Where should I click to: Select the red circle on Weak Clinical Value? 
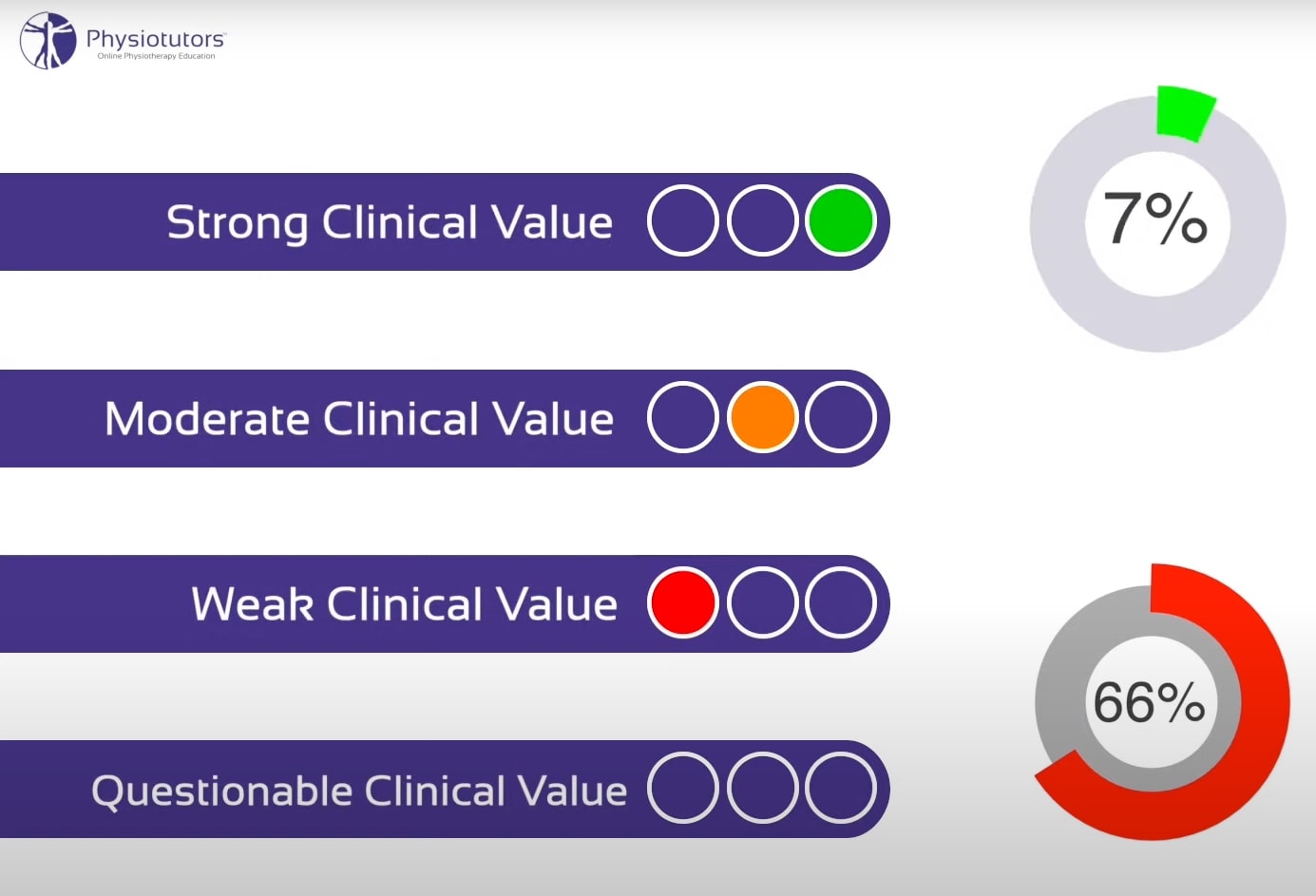683,602
